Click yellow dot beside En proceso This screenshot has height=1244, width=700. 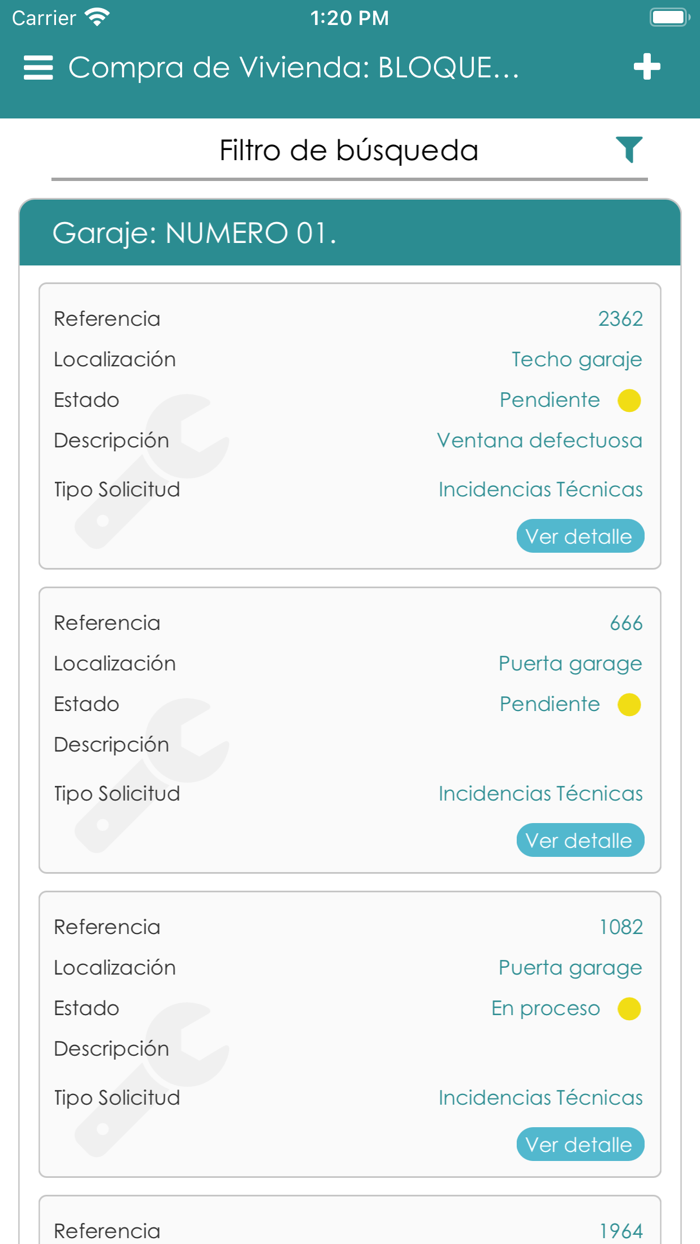click(x=629, y=1009)
